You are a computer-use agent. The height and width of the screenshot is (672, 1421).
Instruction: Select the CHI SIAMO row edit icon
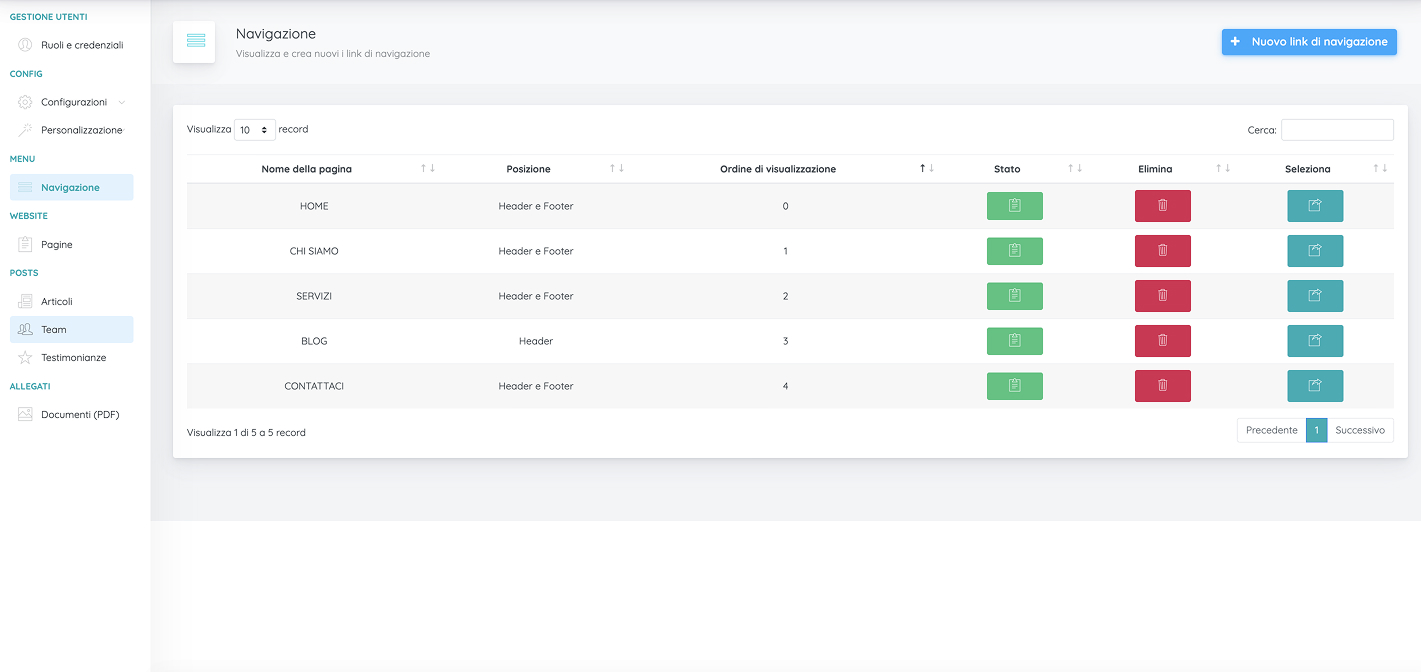[1314, 251]
